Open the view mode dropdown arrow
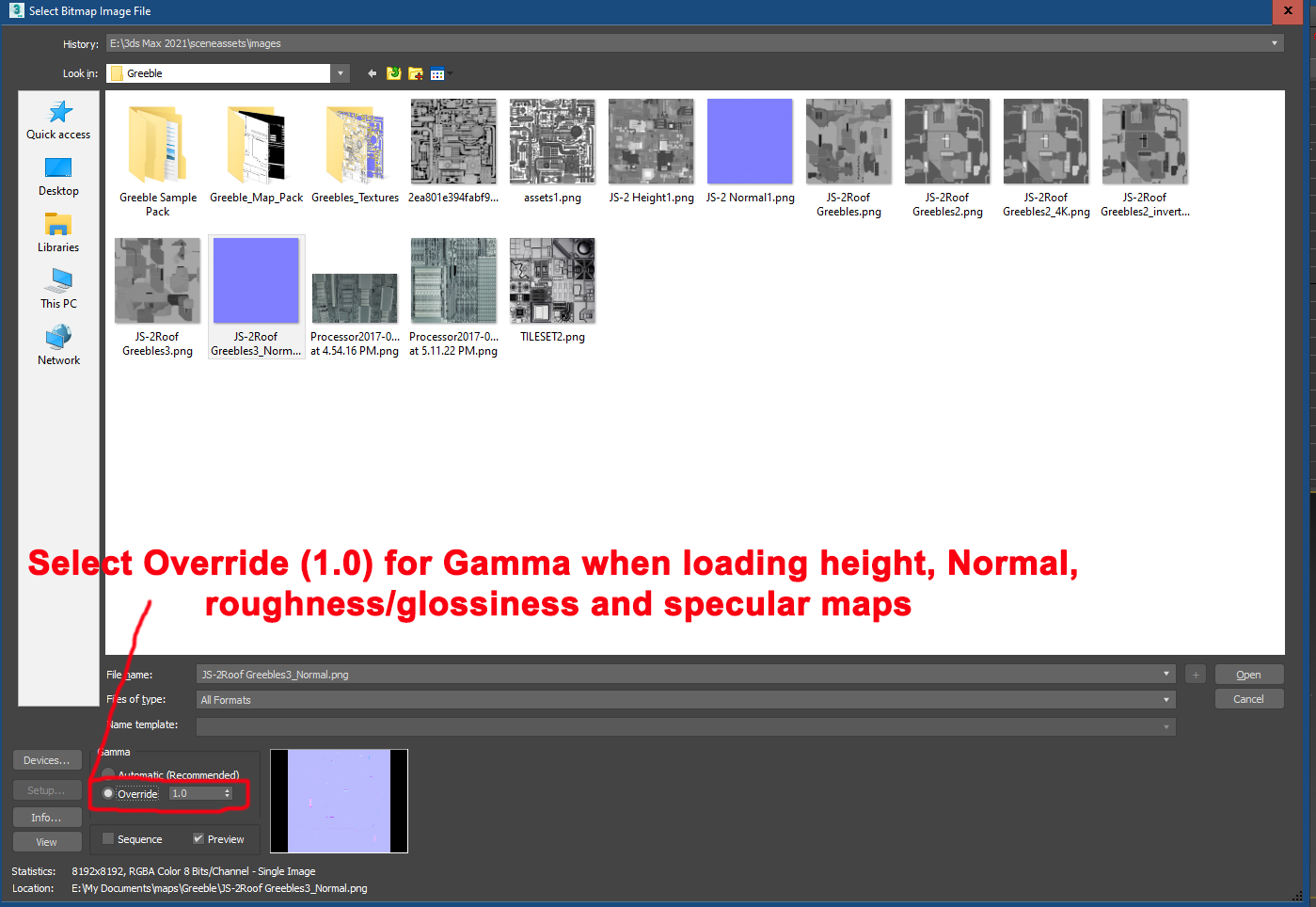 click(x=449, y=72)
